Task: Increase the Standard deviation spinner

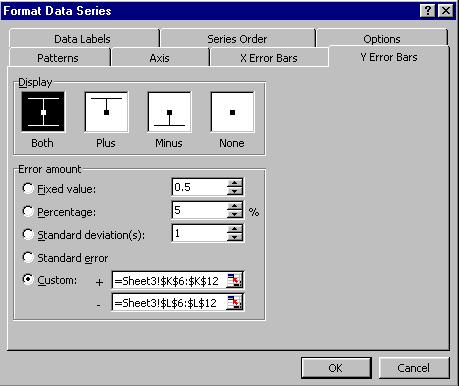Action: (235, 229)
